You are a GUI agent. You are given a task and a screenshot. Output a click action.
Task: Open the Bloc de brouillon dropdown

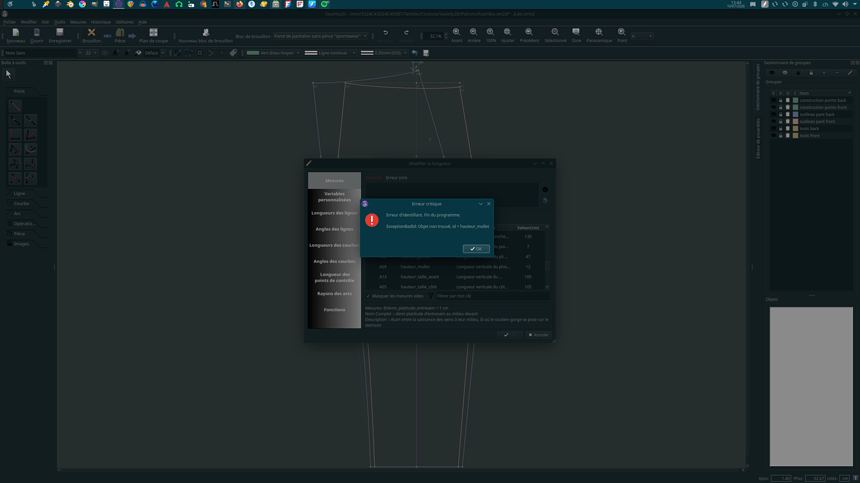(x=320, y=36)
